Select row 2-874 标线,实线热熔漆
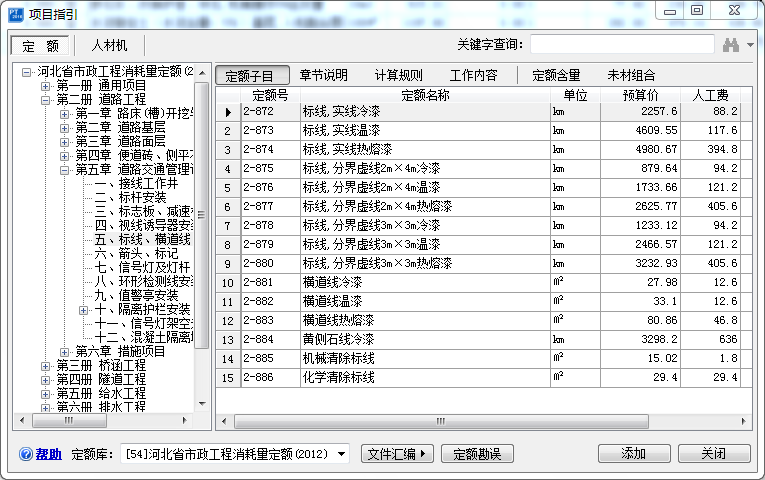765x480 pixels. coord(483,149)
